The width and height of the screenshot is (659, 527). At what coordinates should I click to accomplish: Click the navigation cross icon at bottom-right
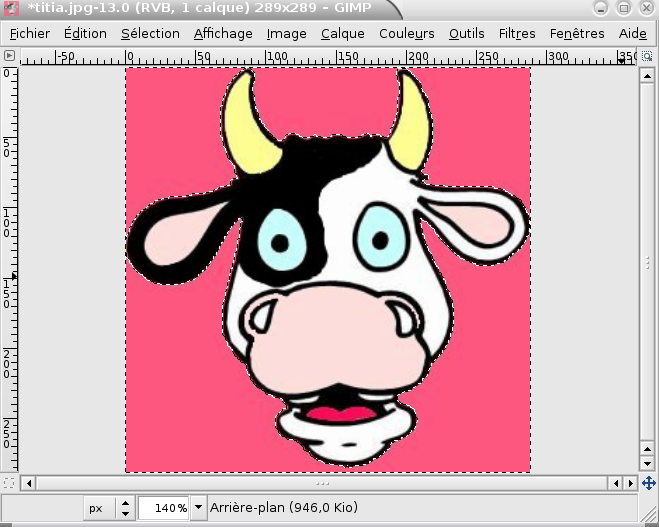648,483
